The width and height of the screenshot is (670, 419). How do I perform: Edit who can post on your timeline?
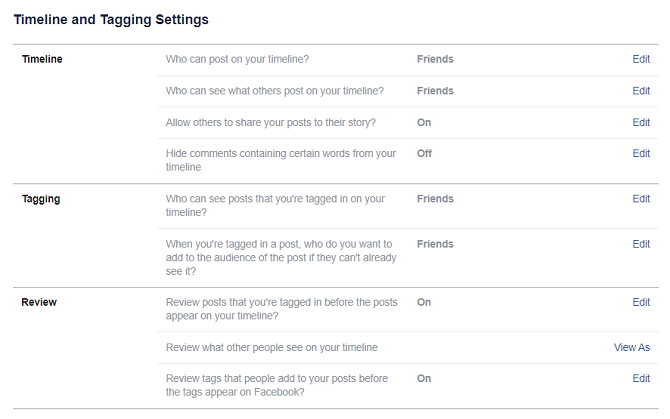[x=641, y=59]
